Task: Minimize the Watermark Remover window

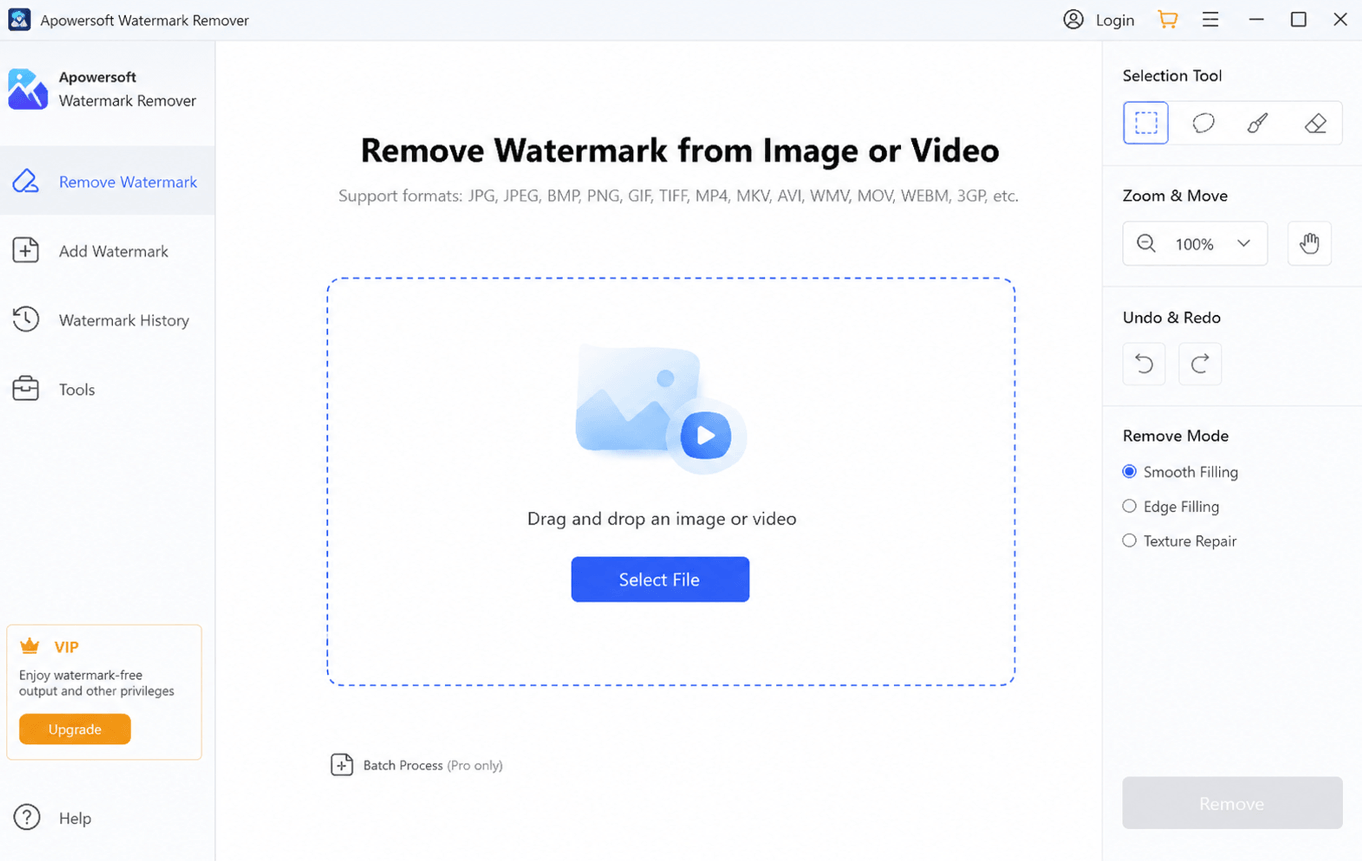Action: point(1256,19)
